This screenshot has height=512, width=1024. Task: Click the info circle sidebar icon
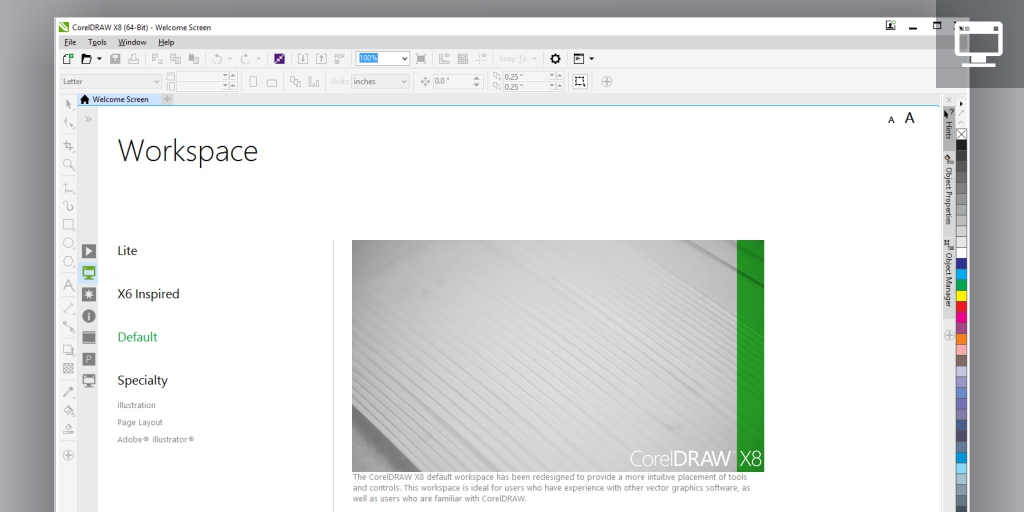tap(89, 316)
